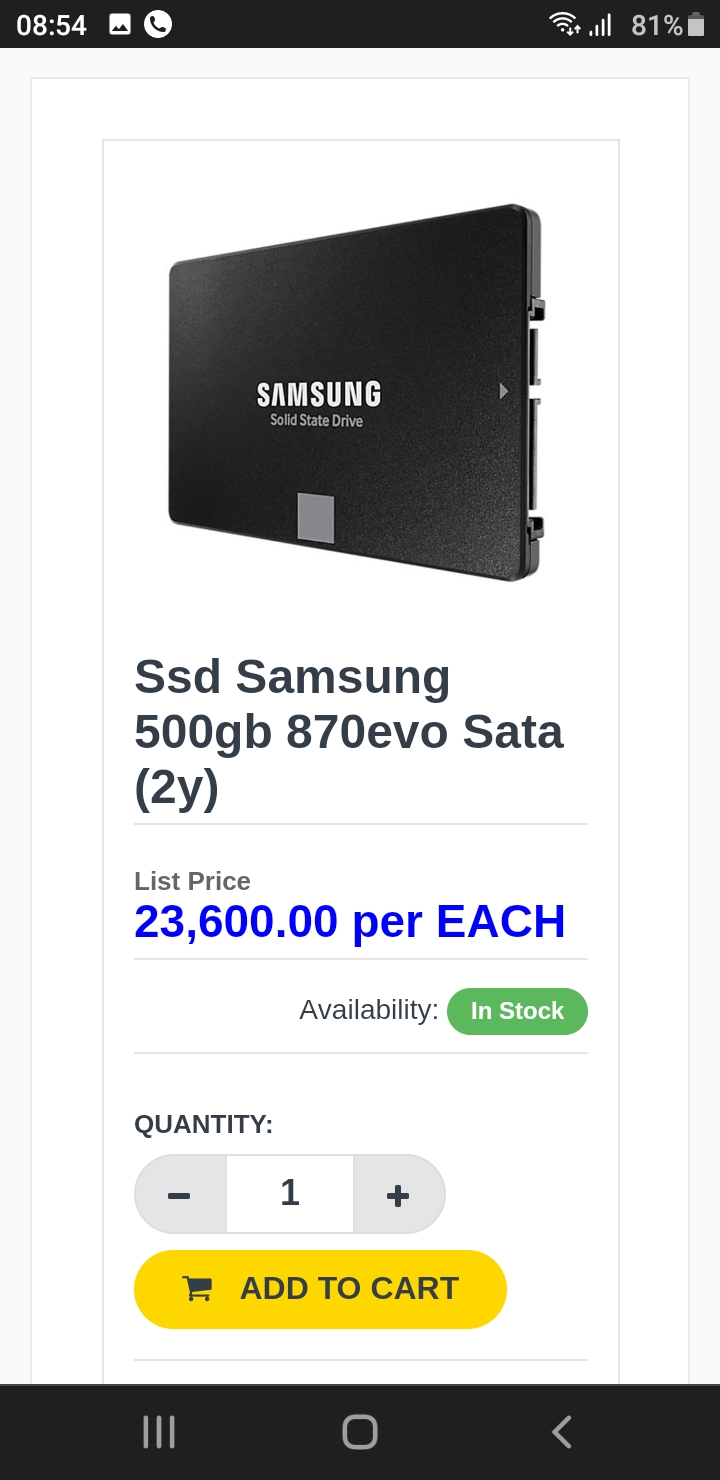Screen dimensions: 720x1480
Task: Tap the 08:54 clock in status bar
Action: (x=52, y=25)
